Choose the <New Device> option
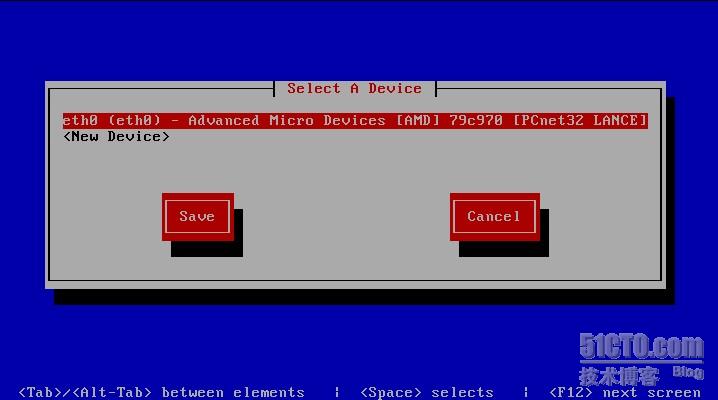The height and width of the screenshot is (400, 718). (x=116, y=136)
